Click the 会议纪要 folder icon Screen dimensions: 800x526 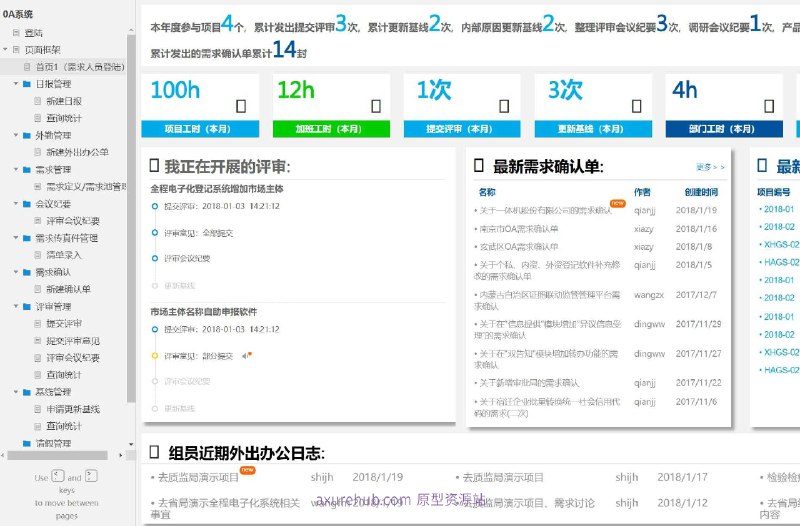tap(27, 204)
